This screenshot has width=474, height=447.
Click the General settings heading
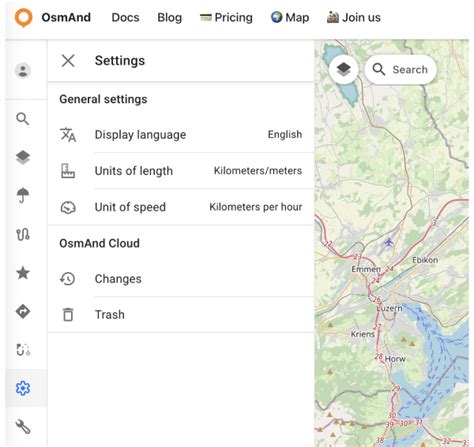pyautogui.click(x=103, y=99)
